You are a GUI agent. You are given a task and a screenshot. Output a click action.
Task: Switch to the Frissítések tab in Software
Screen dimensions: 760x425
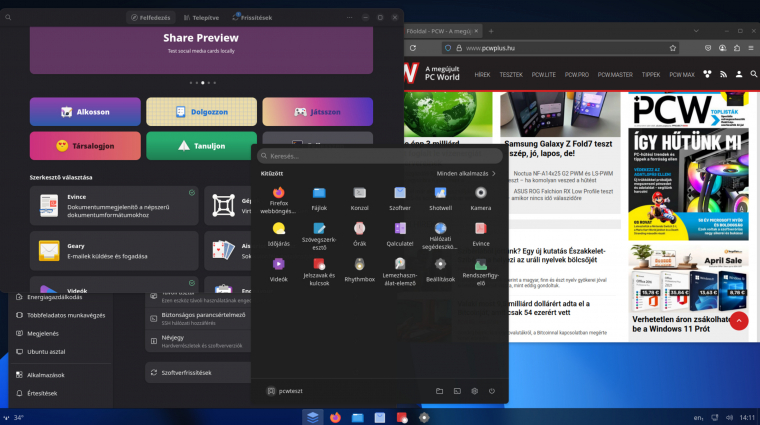tap(252, 17)
